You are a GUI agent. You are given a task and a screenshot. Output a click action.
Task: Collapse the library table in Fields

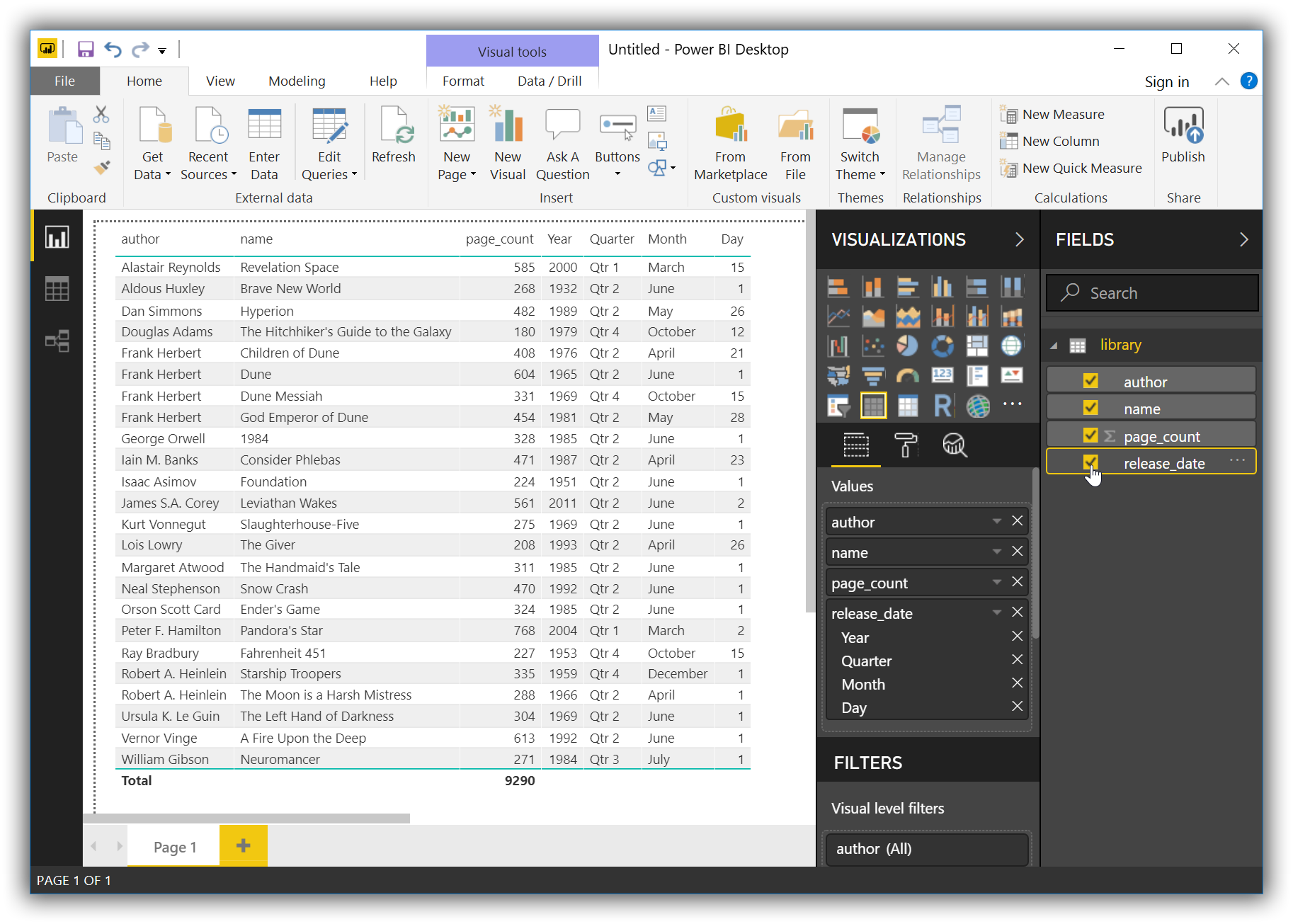(x=1054, y=345)
